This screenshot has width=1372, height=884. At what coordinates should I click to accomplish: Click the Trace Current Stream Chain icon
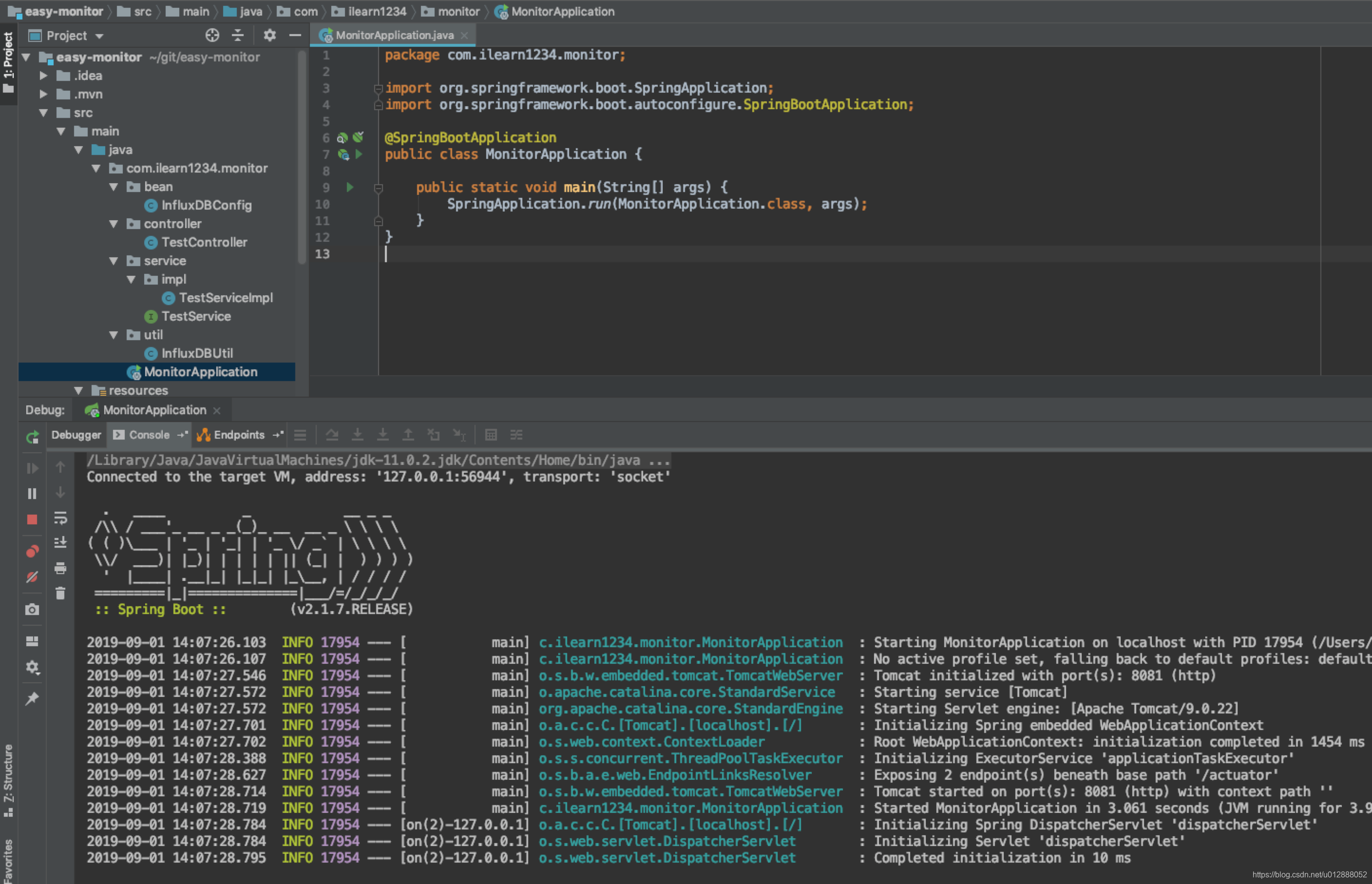[516, 435]
